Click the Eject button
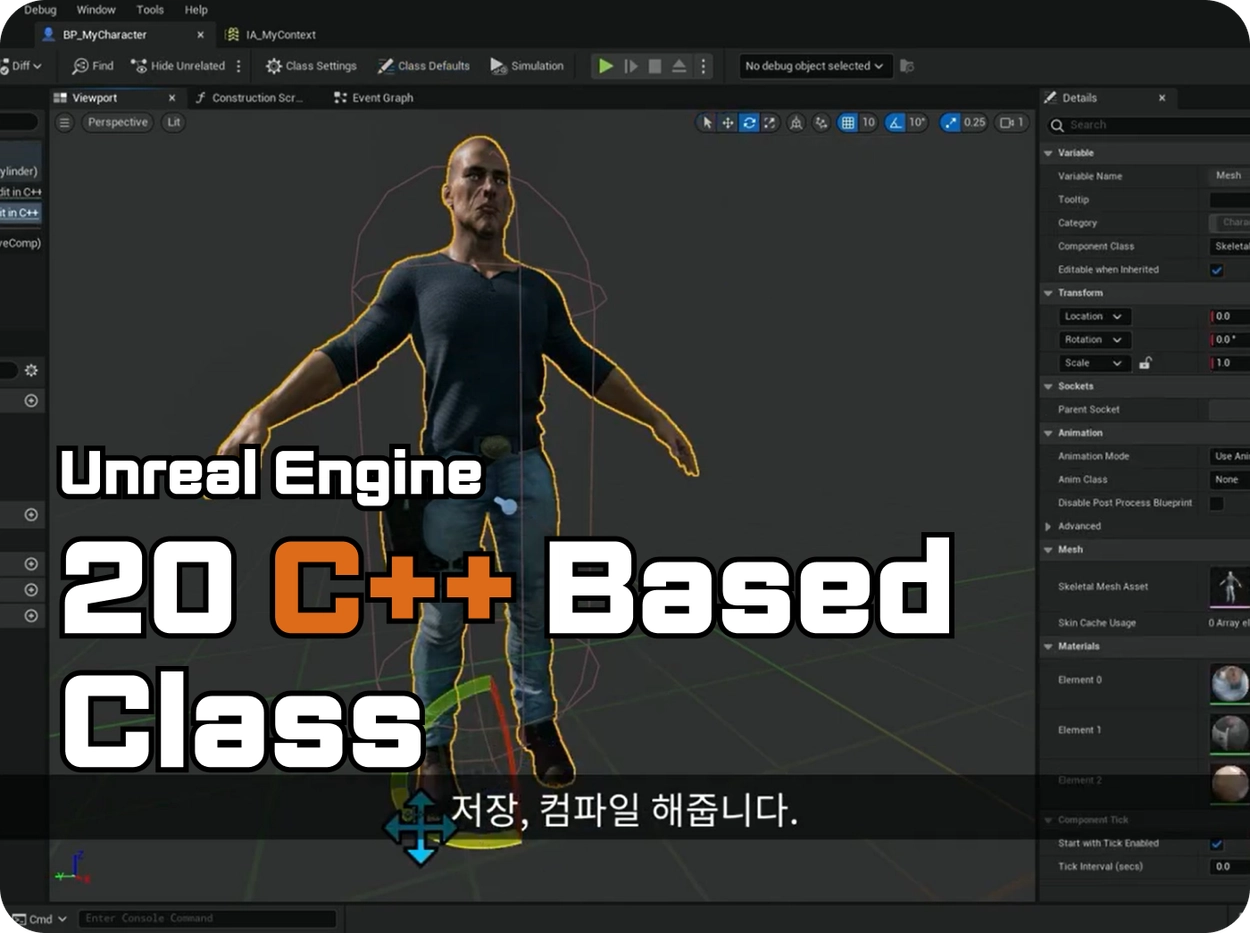 [679, 66]
